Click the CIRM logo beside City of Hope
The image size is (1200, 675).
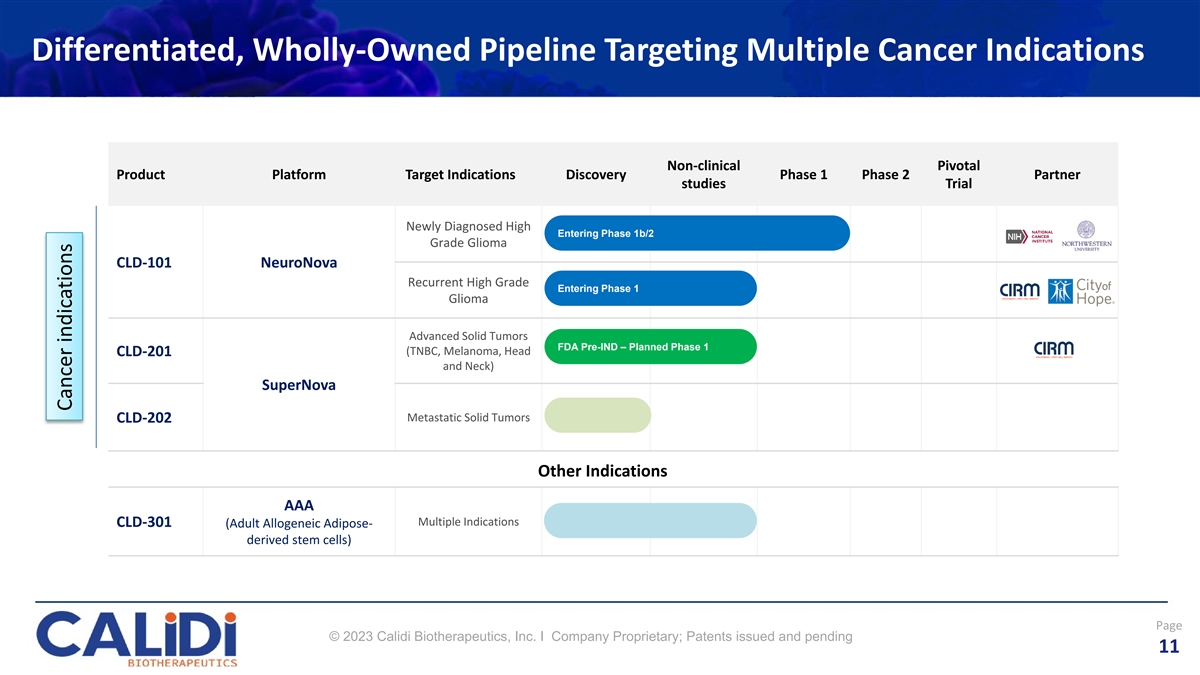click(1020, 290)
